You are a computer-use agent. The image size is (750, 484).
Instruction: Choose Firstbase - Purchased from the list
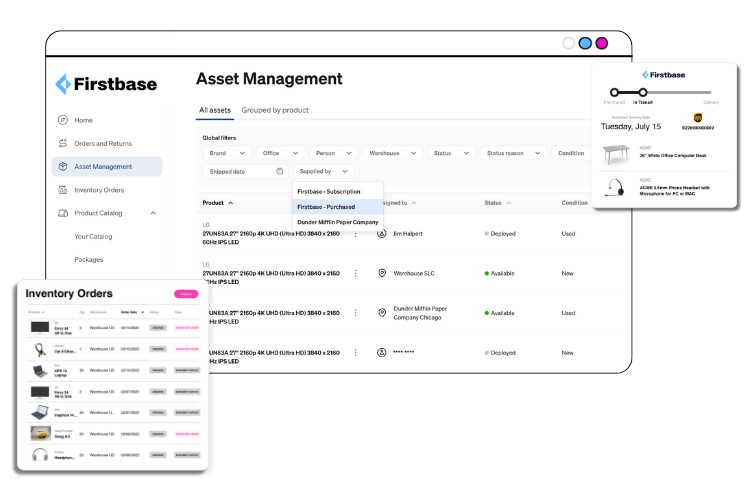click(337, 206)
